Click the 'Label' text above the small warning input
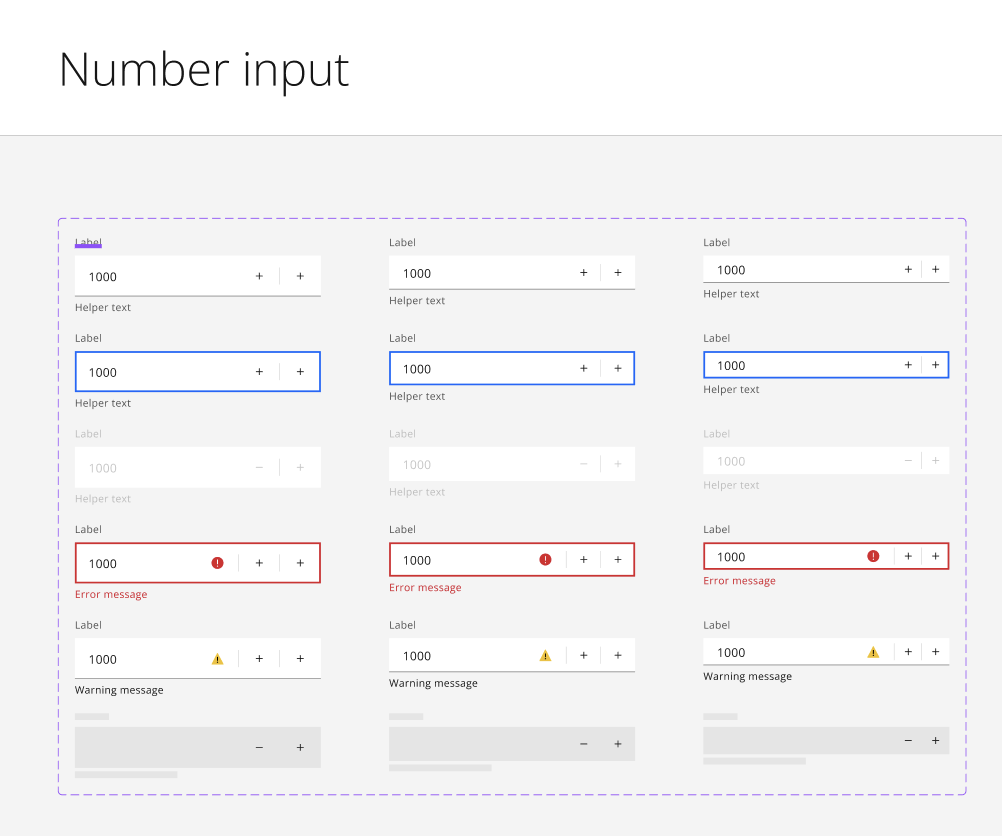1002x836 pixels. click(716, 625)
